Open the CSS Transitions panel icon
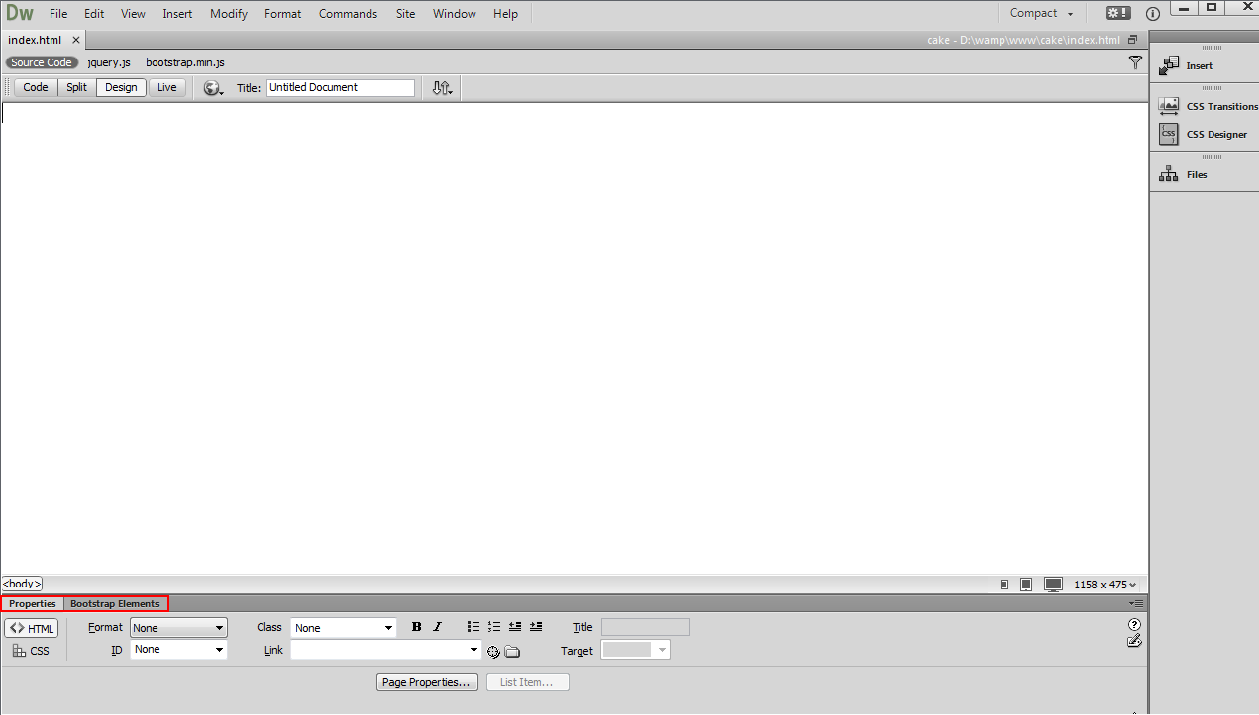This screenshot has width=1259, height=715. (1169, 106)
